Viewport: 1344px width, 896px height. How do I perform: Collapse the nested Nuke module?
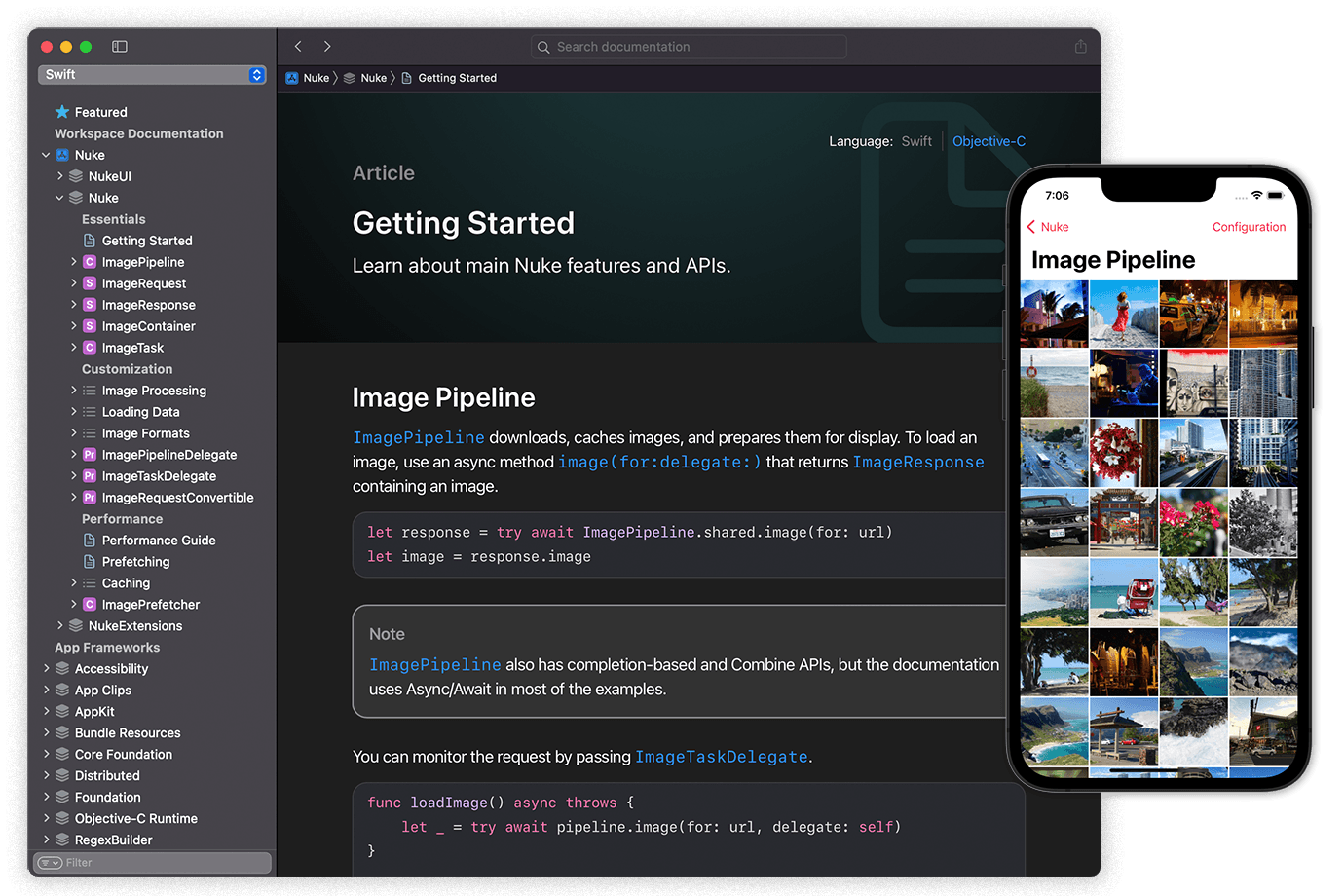point(59,198)
